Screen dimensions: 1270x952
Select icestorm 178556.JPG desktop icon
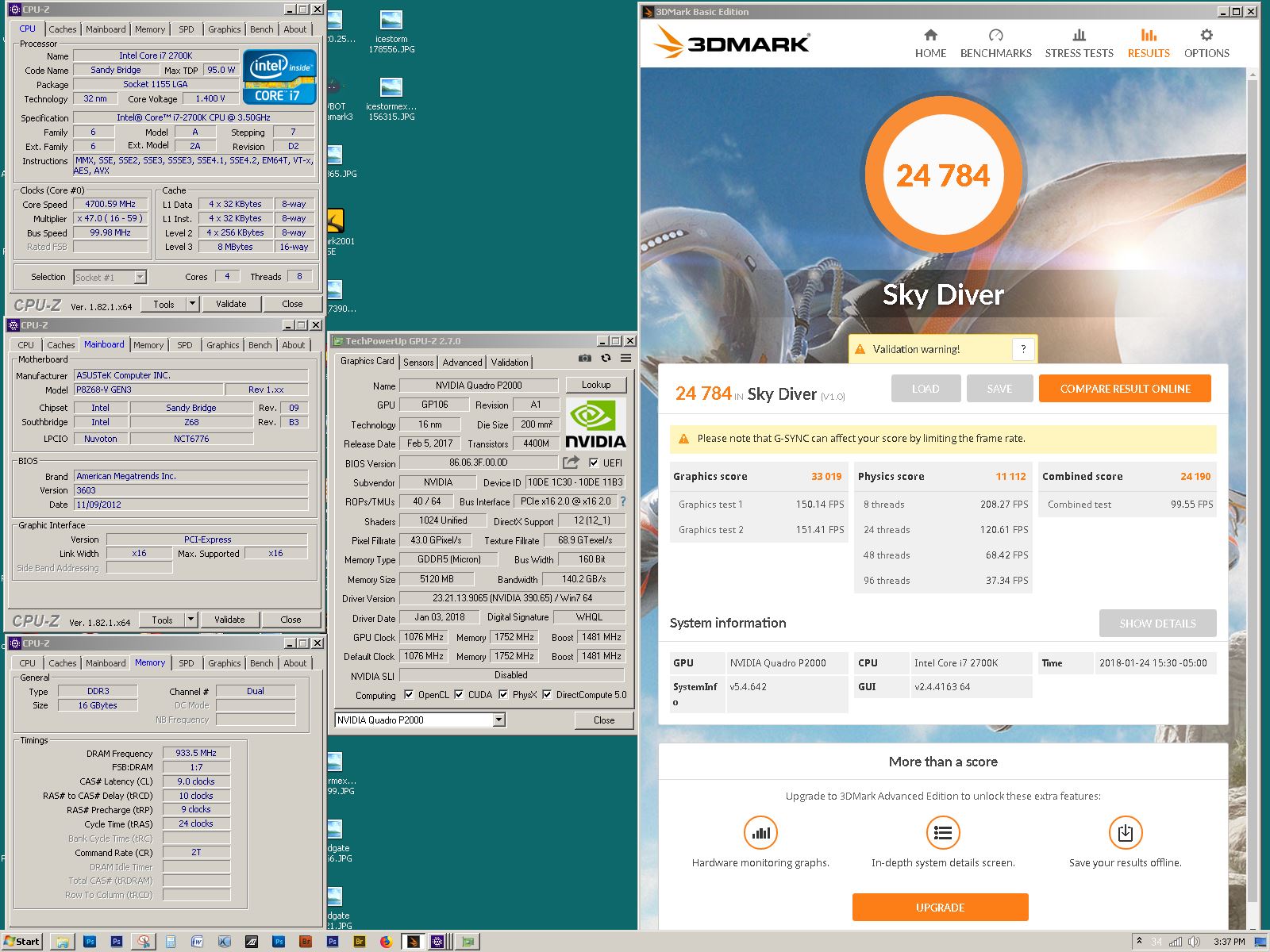(391, 32)
